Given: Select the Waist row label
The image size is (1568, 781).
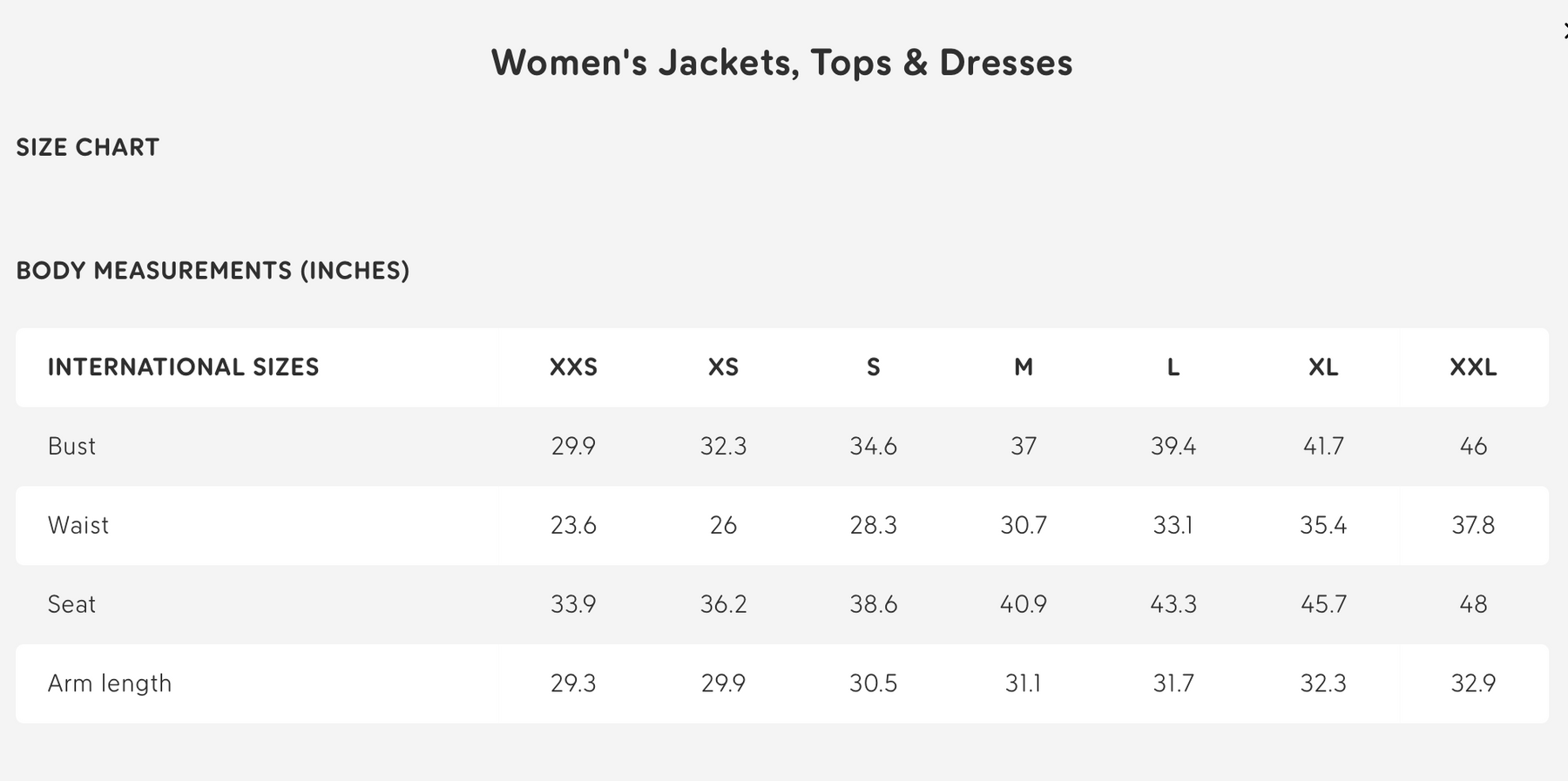Looking at the screenshot, I should tap(78, 526).
